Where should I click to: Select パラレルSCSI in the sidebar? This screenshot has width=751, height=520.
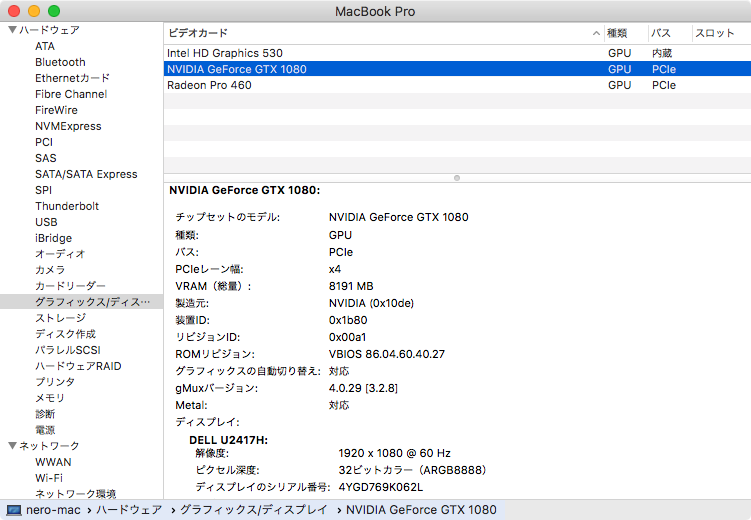[68, 350]
